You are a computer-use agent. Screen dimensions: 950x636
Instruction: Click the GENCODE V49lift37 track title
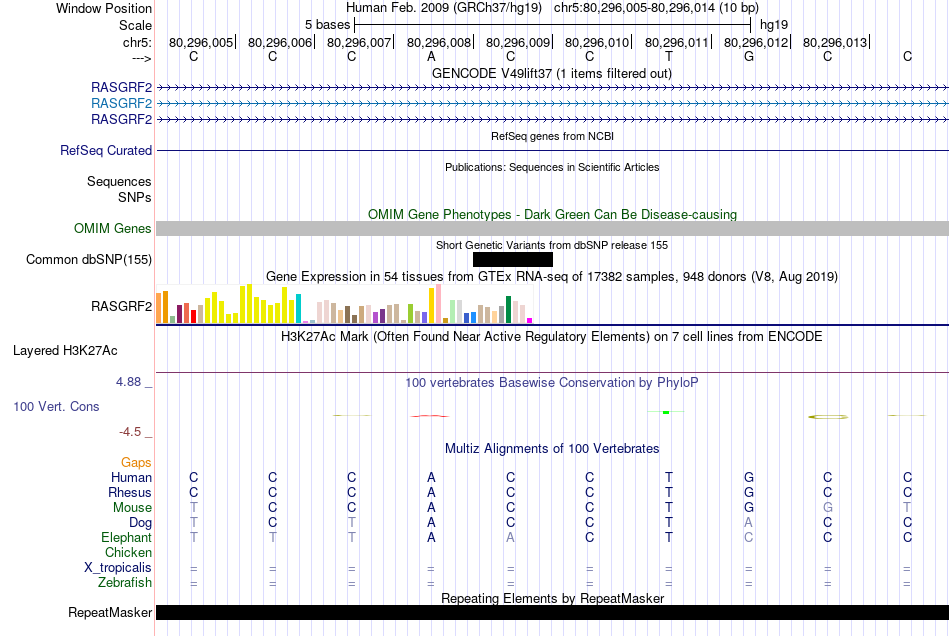[x=551, y=73]
